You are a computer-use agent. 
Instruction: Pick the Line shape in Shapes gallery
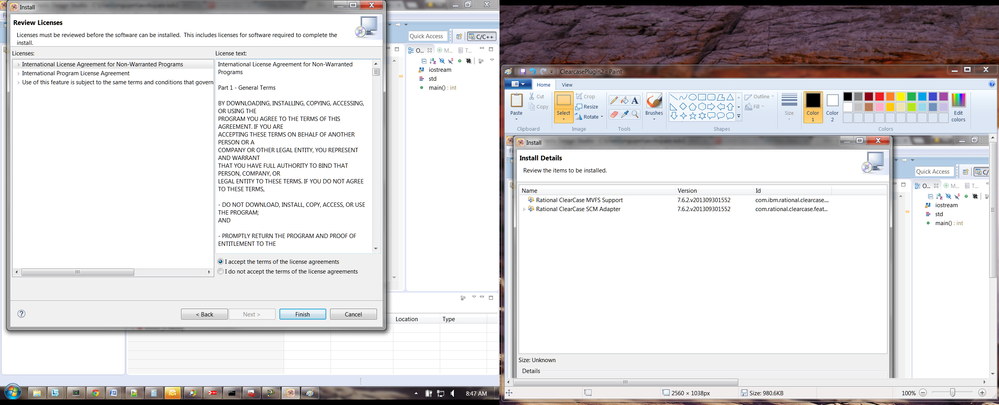pyautogui.click(x=673, y=97)
